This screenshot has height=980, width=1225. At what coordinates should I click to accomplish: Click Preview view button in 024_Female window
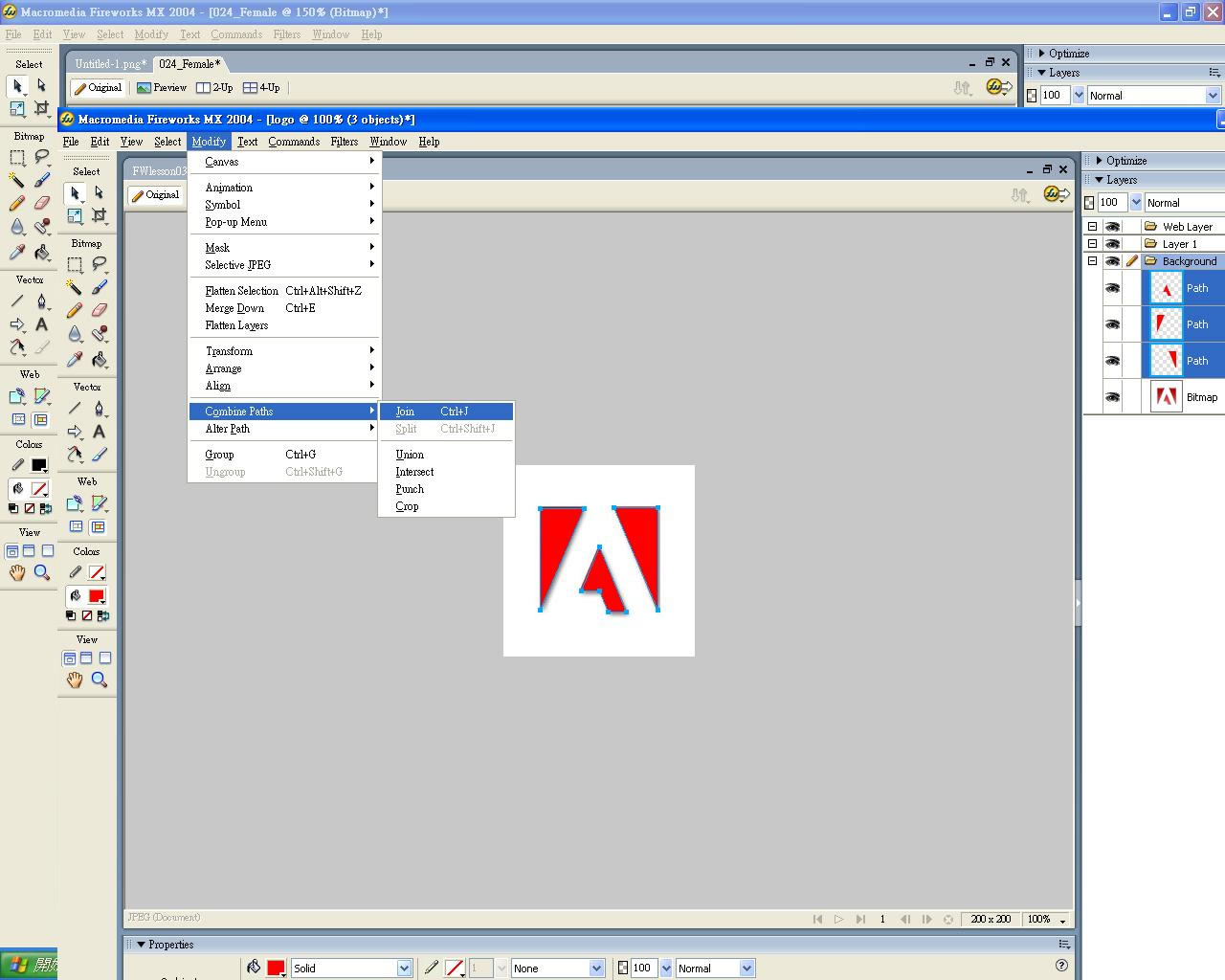click(x=162, y=87)
